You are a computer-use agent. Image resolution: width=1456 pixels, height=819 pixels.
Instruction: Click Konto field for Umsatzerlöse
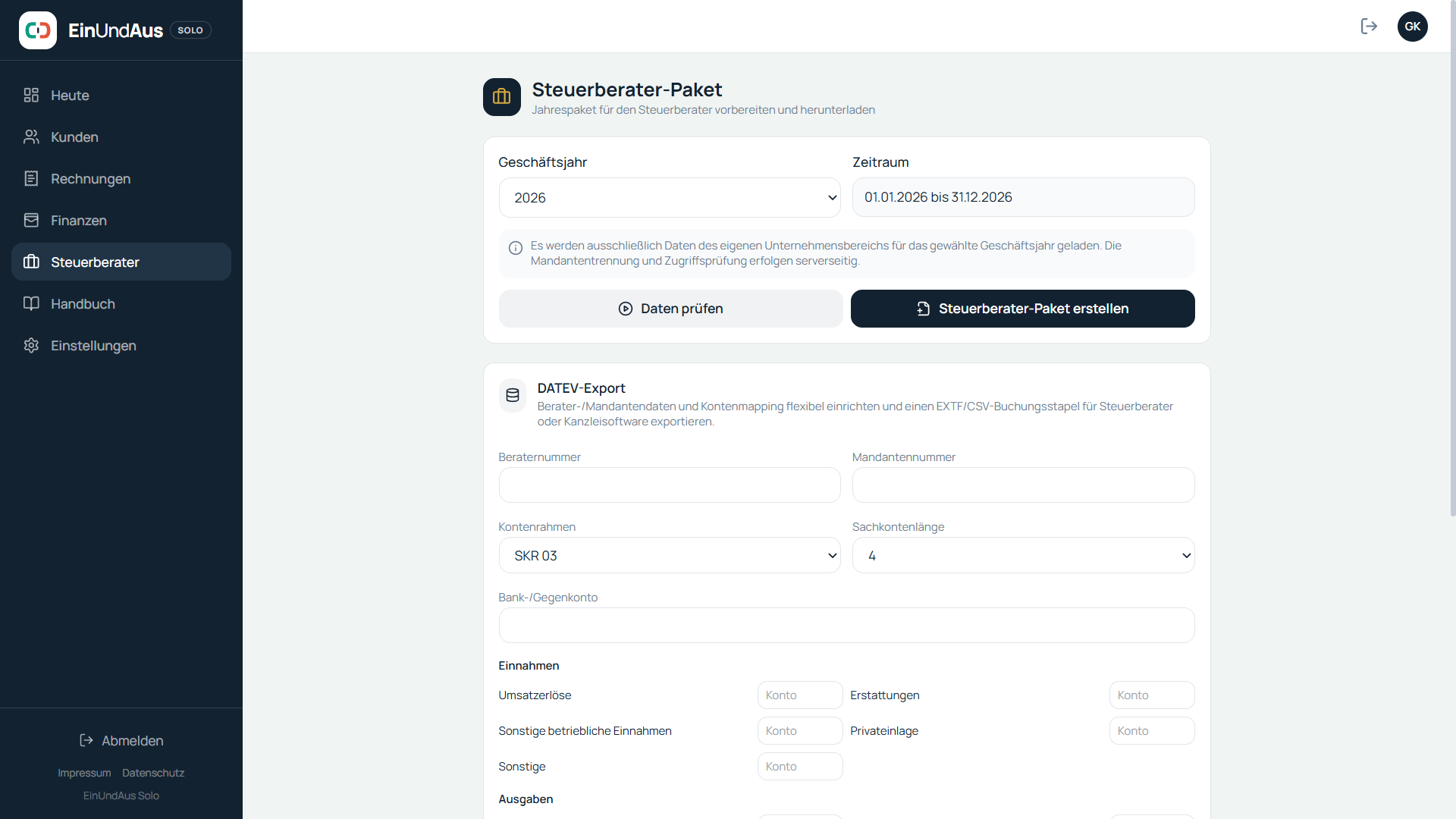coord(800,695)
